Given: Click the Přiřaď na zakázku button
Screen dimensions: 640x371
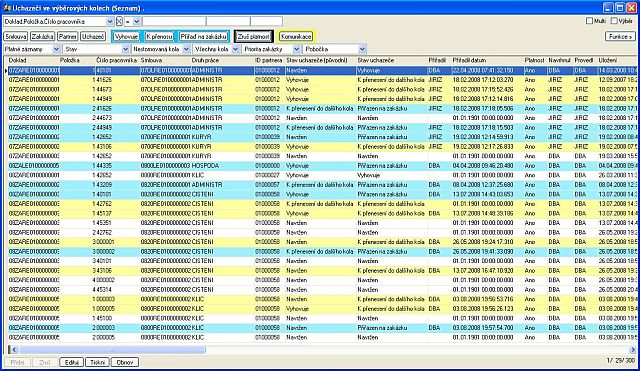Looking at the screenshot, I should (x=204, y=37).
